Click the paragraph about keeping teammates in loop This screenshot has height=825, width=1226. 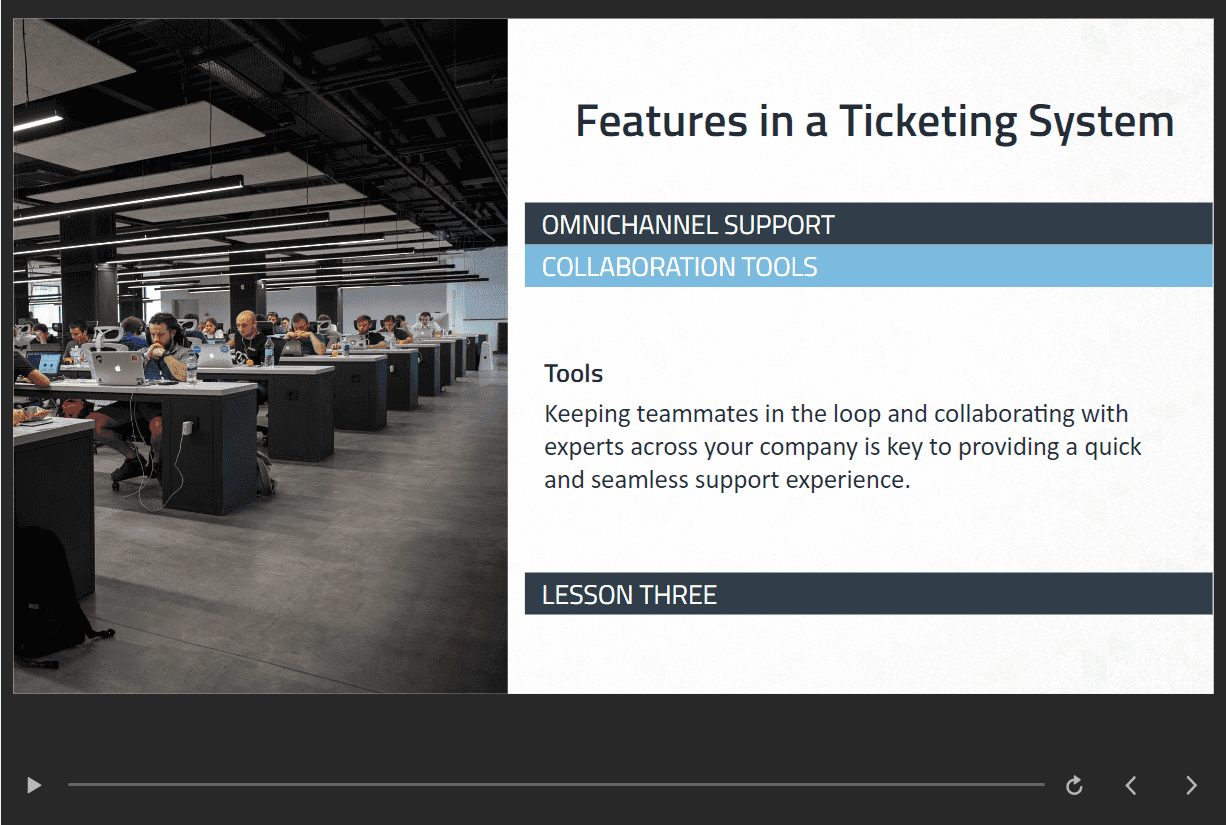click(843, 446)
